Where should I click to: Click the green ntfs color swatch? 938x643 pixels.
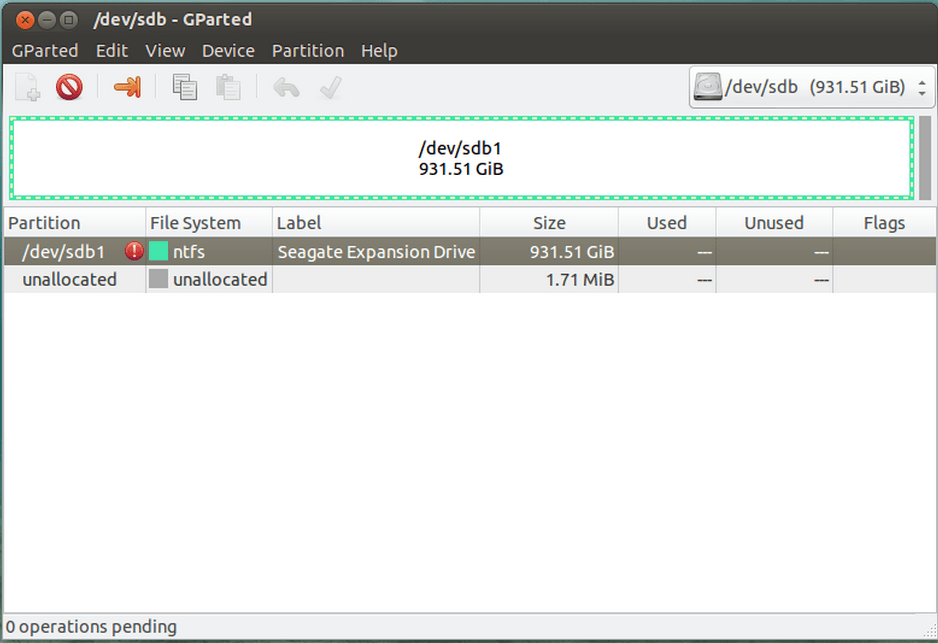tap(158, 252)
